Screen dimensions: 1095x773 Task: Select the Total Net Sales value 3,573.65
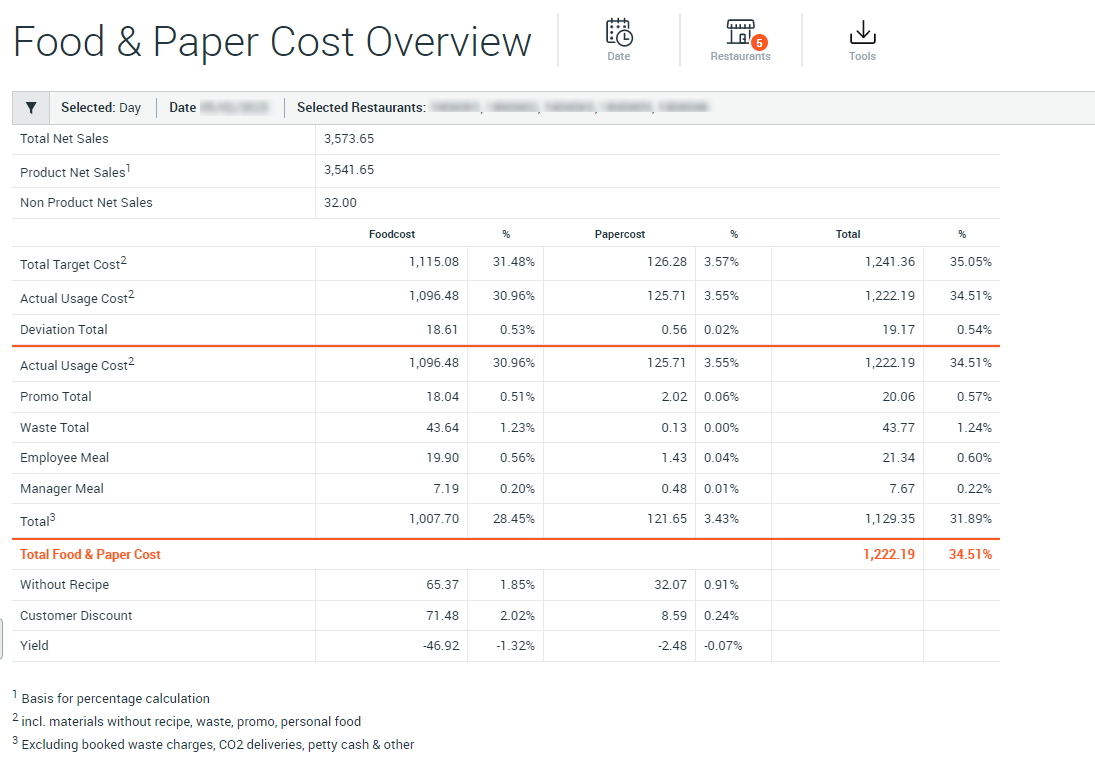pos(348,138)
